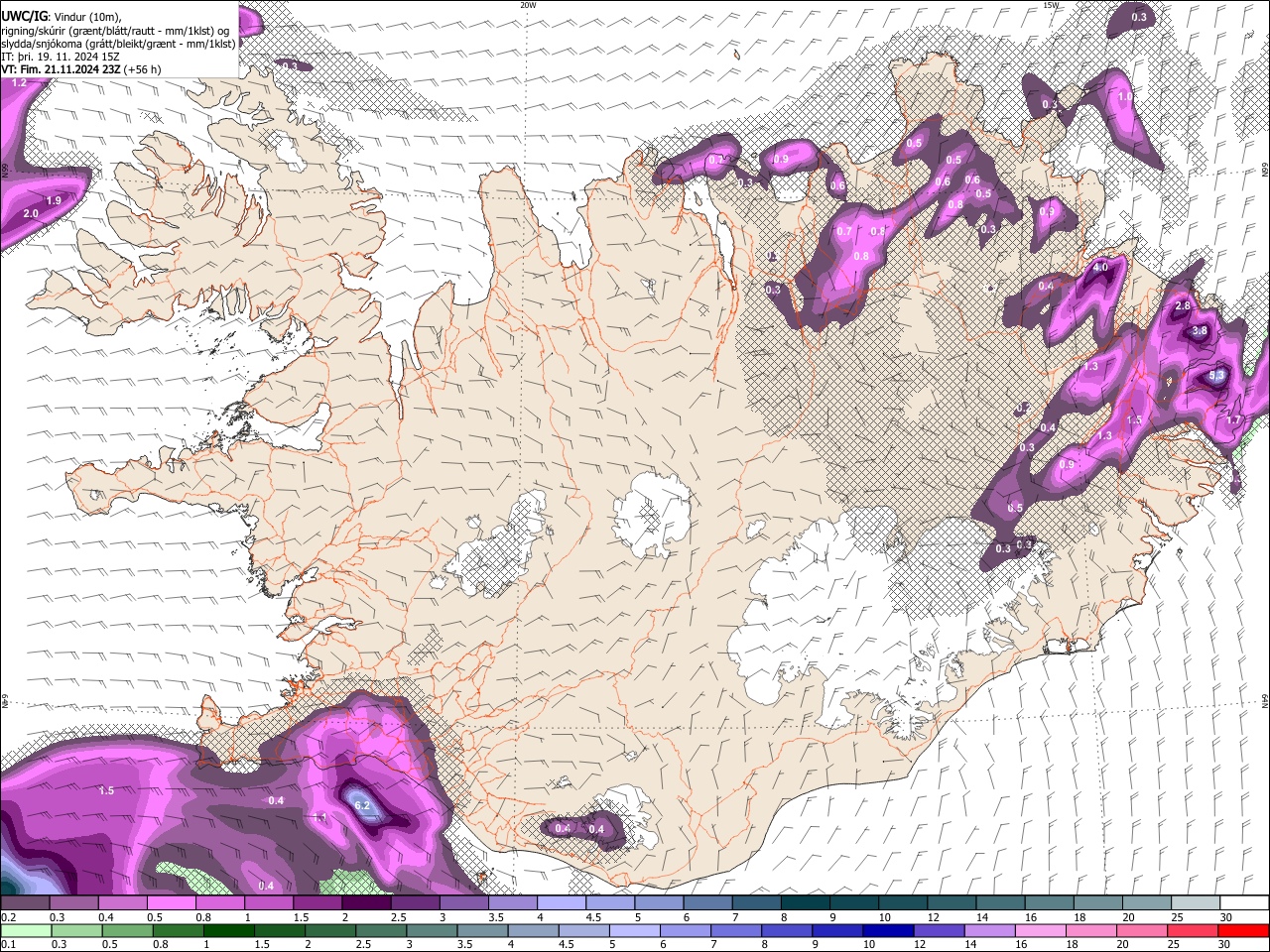The height and width of the screenshot is (952, 1270).
Task: Click the lightest green 0.1 rain swatch
Action: click(x=26, y=930)
